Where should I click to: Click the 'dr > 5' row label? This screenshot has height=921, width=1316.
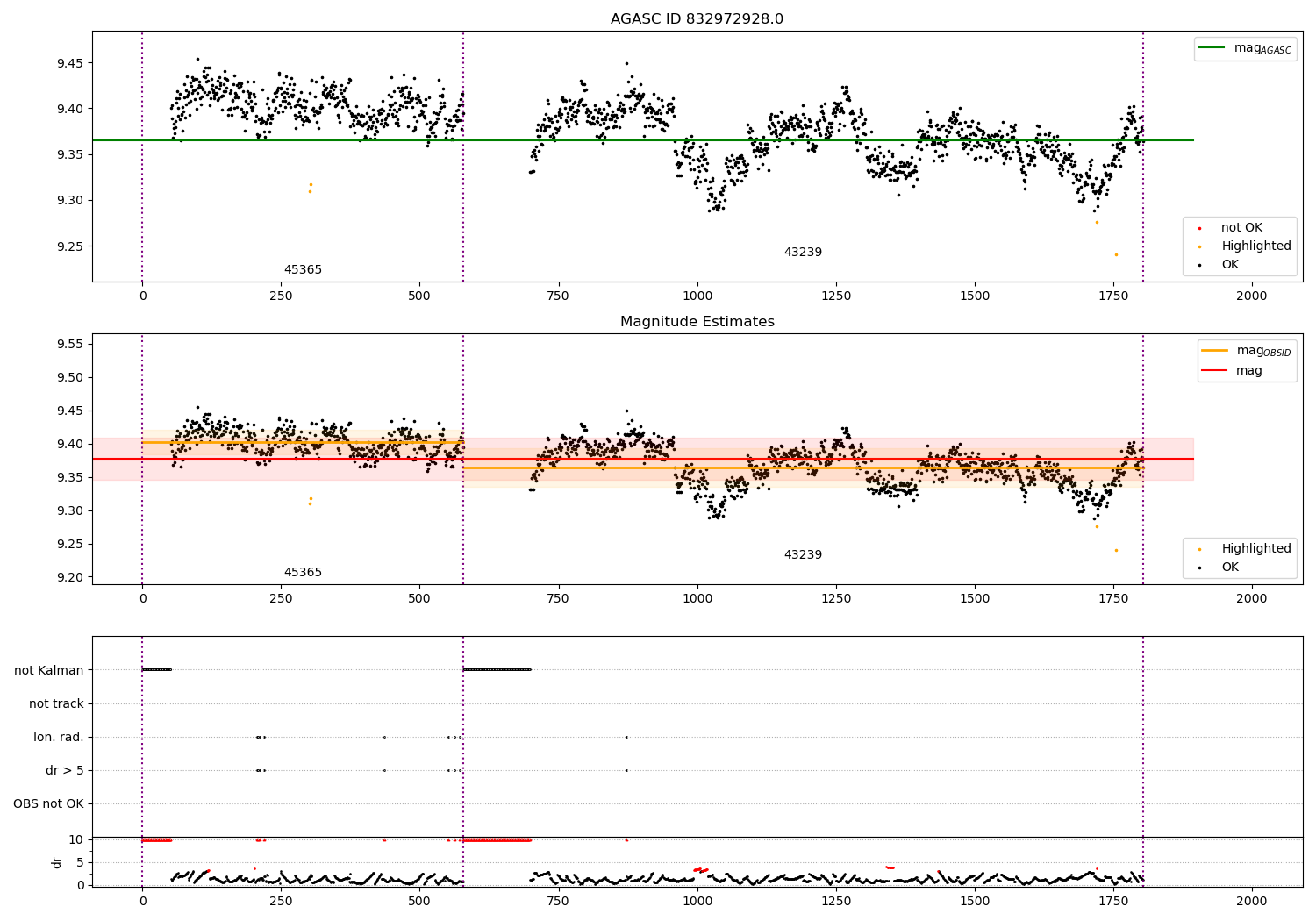point(65,770)
